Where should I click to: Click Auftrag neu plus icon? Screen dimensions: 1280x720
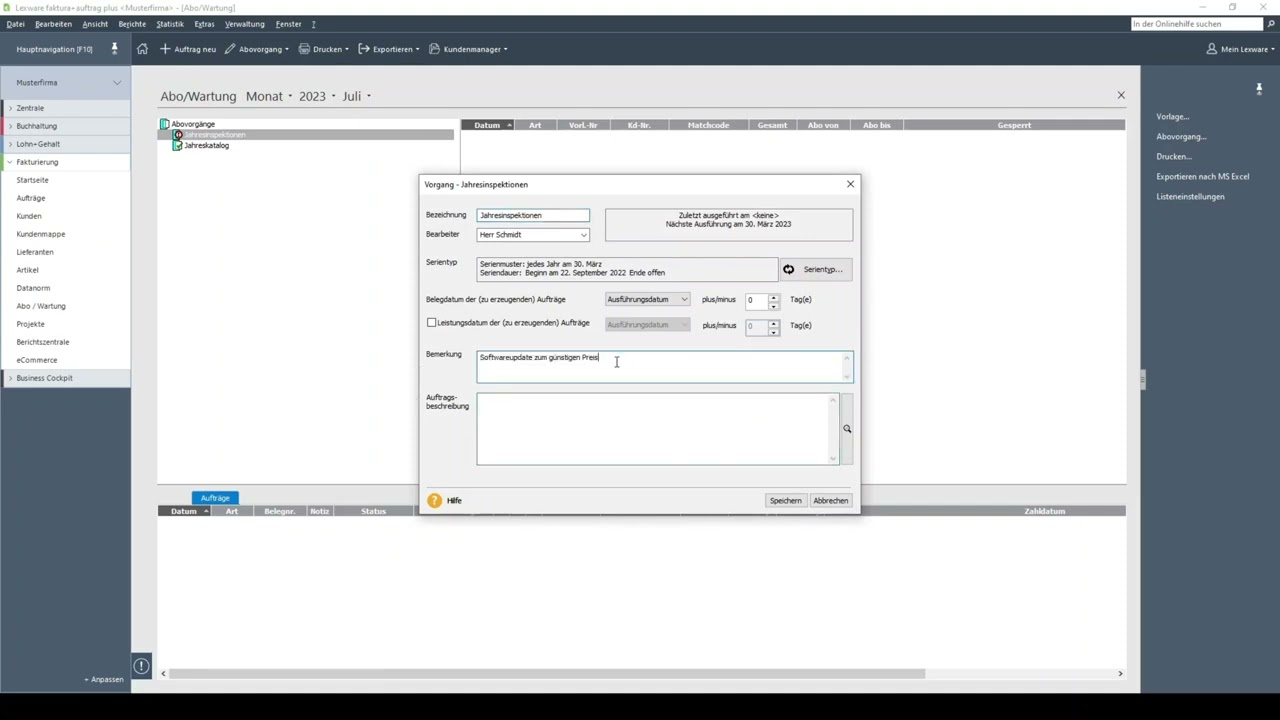tap(165, 49)
